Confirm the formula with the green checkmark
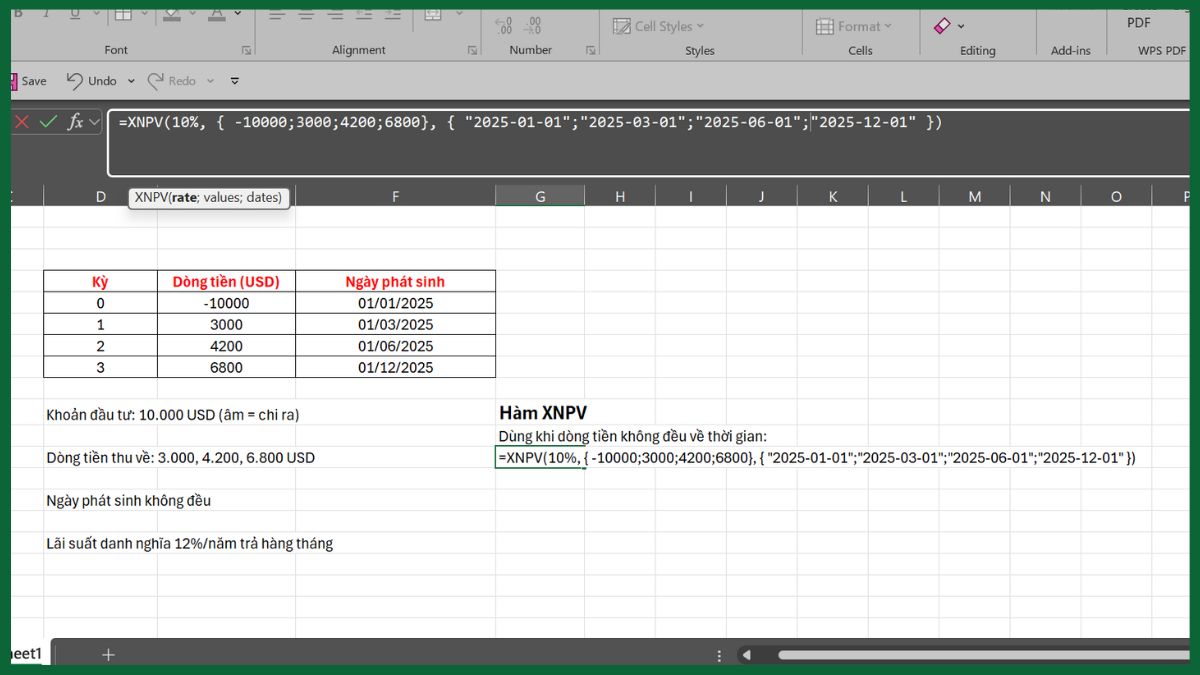Image resolution: width=1200 pixels, height=675 pixels. coord(46,122)
